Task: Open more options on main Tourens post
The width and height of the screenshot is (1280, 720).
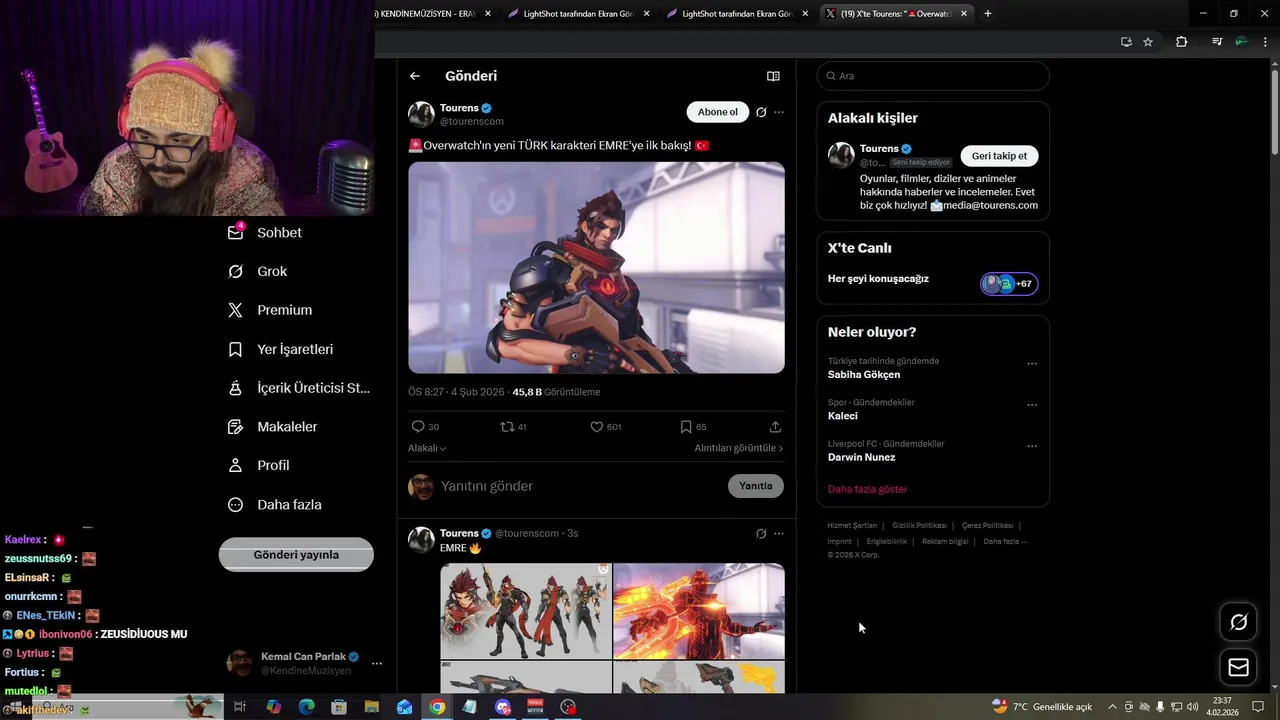Action: pyautogui.click(x=779, y=112)
